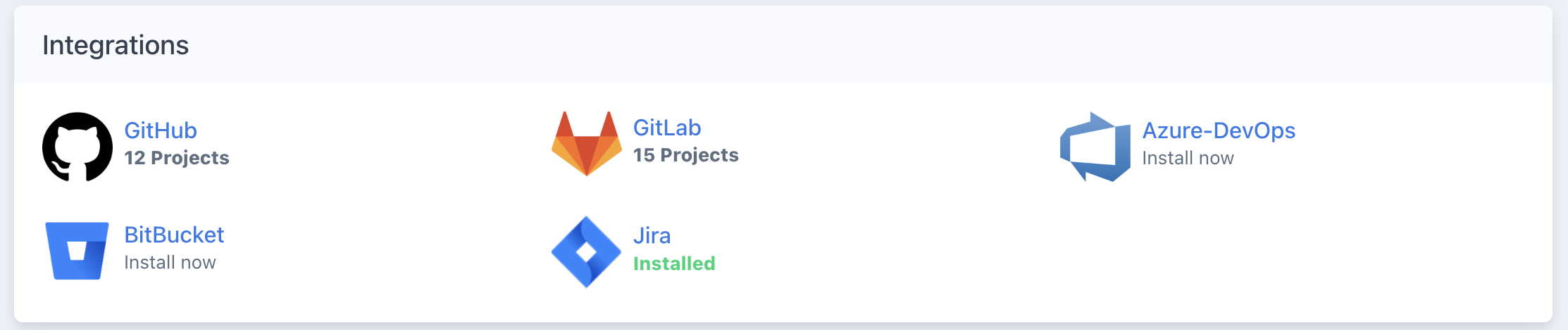Click the BitBucket bucket logo icon
Viewport: 1568px width, 330px height.
[x=77, y=251]
